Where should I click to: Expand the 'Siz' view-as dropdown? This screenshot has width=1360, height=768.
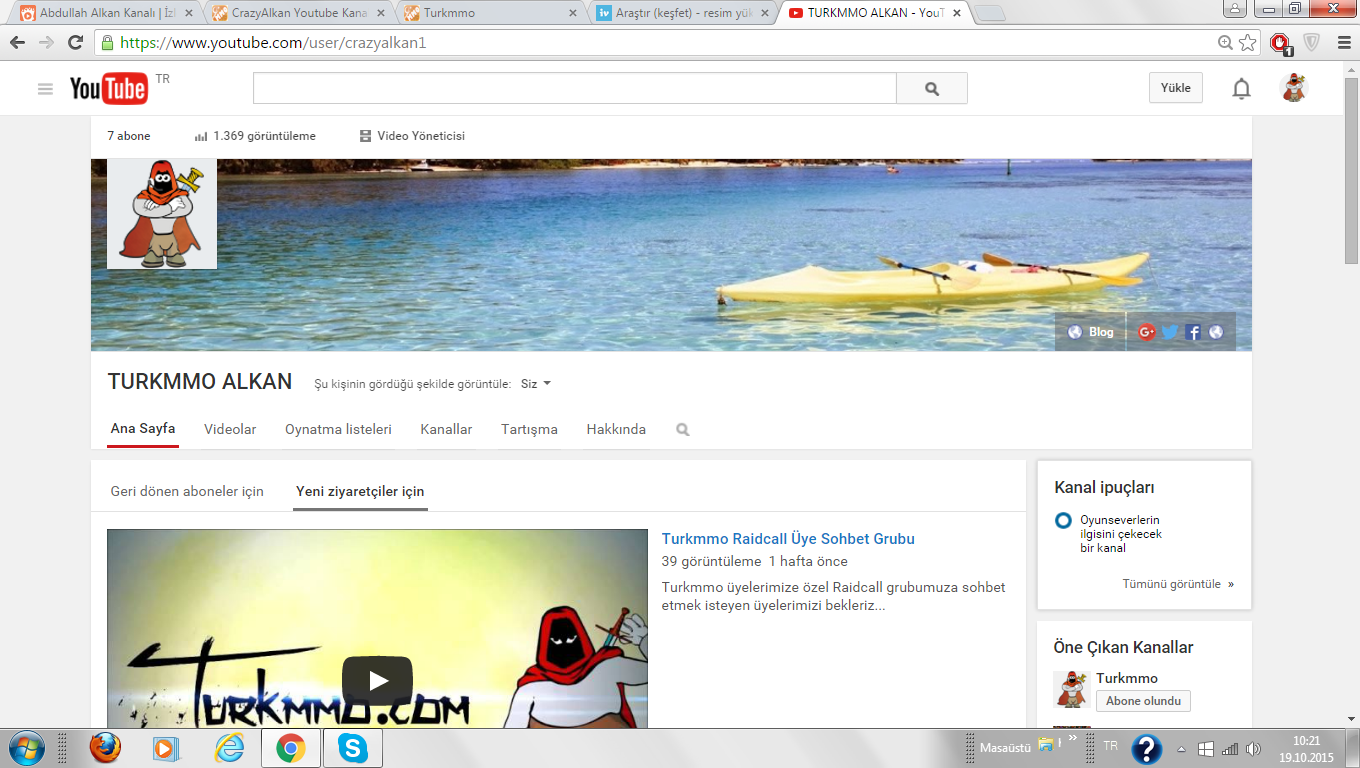pos(536,384)
